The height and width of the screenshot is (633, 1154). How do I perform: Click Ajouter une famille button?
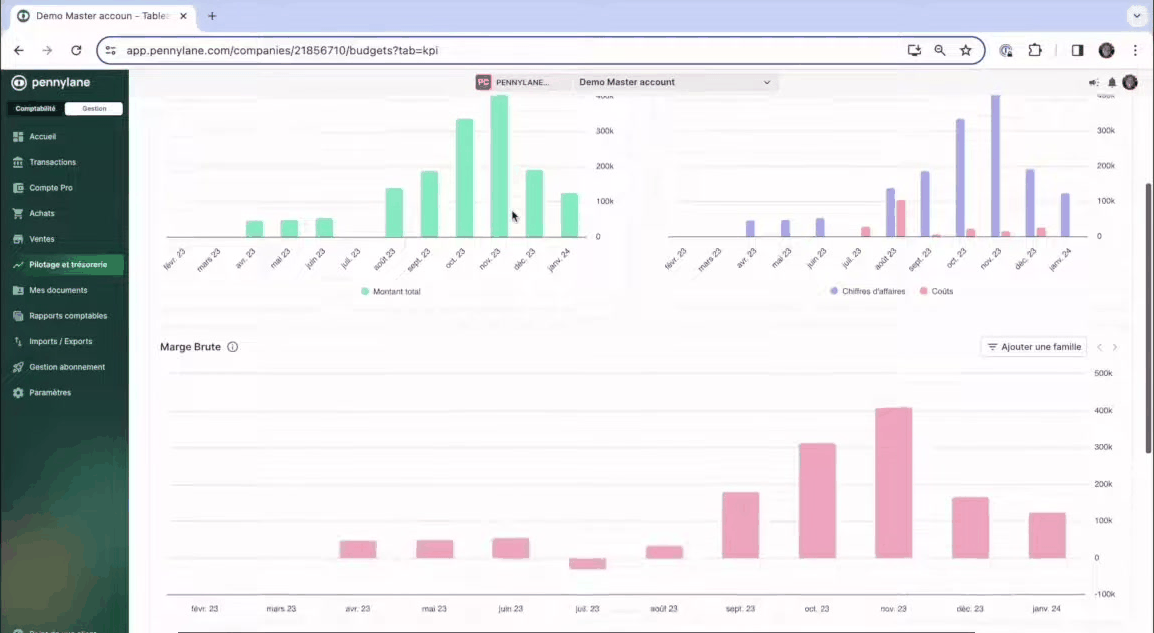(1034, 347)
